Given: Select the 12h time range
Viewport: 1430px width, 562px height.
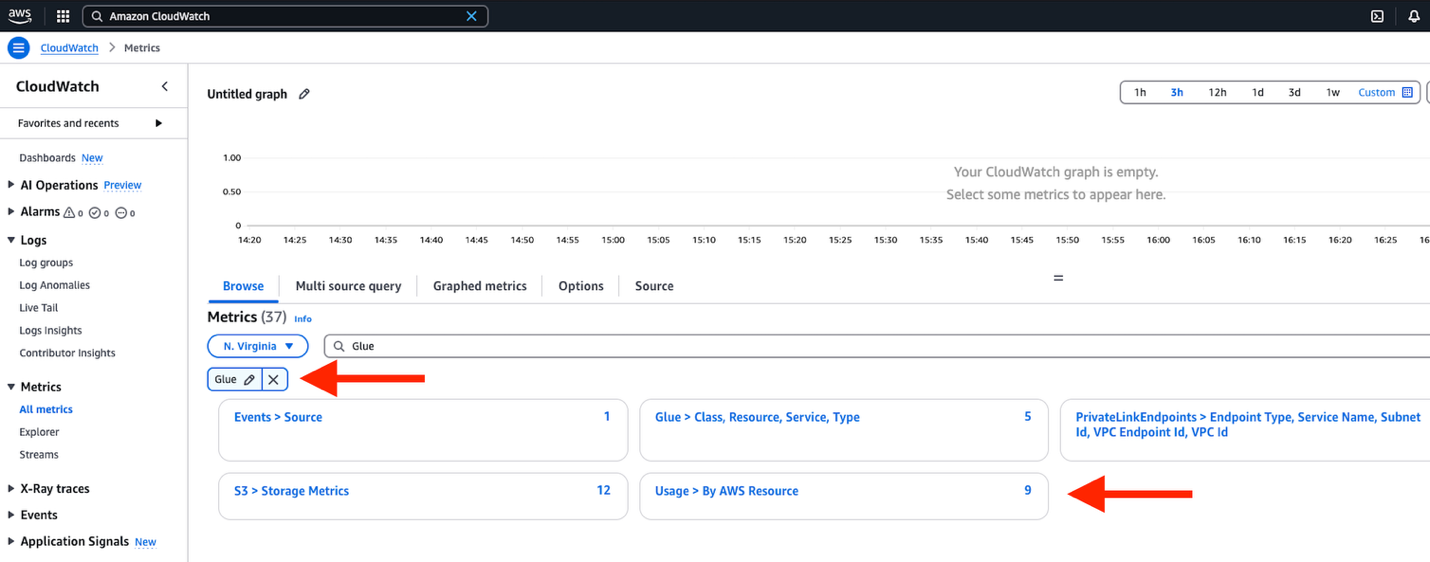Looking at the screenshot, I should [1217, 93].
